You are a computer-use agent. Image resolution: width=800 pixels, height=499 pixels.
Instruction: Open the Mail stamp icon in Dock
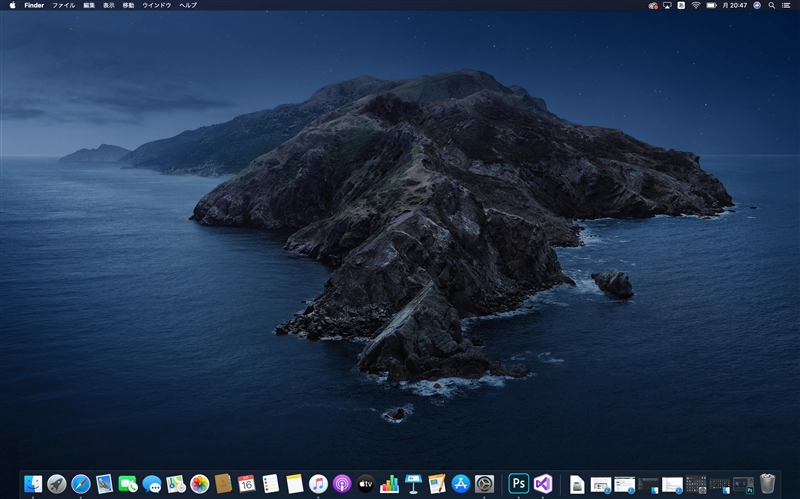pyautogui.click(x=104, y=484)
